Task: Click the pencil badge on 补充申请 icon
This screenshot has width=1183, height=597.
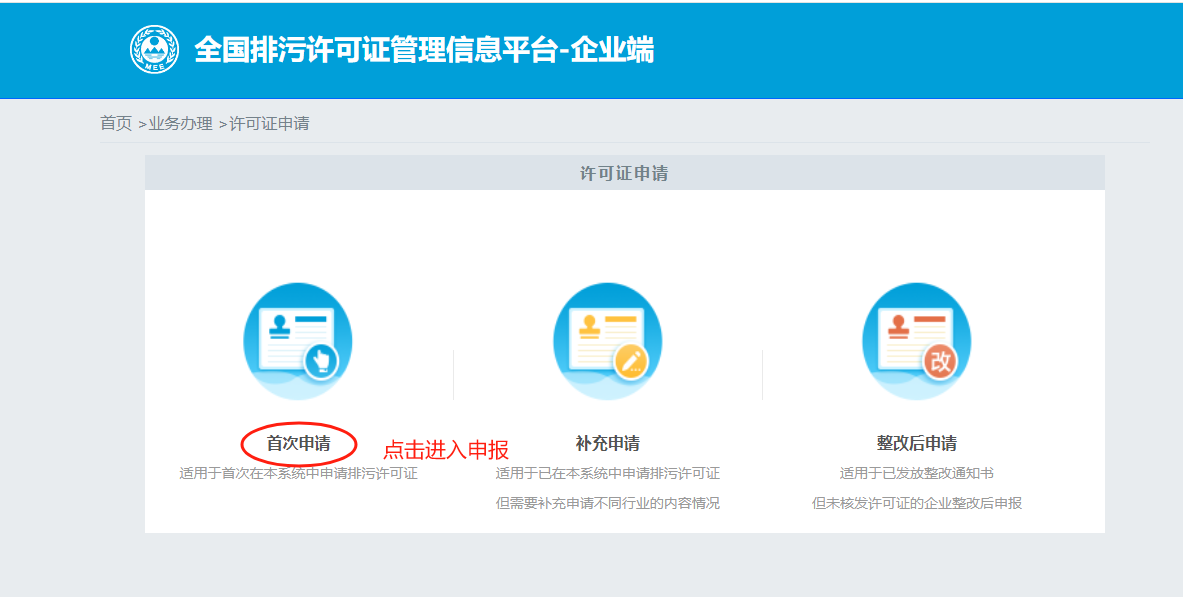Action: coord(631,360)
